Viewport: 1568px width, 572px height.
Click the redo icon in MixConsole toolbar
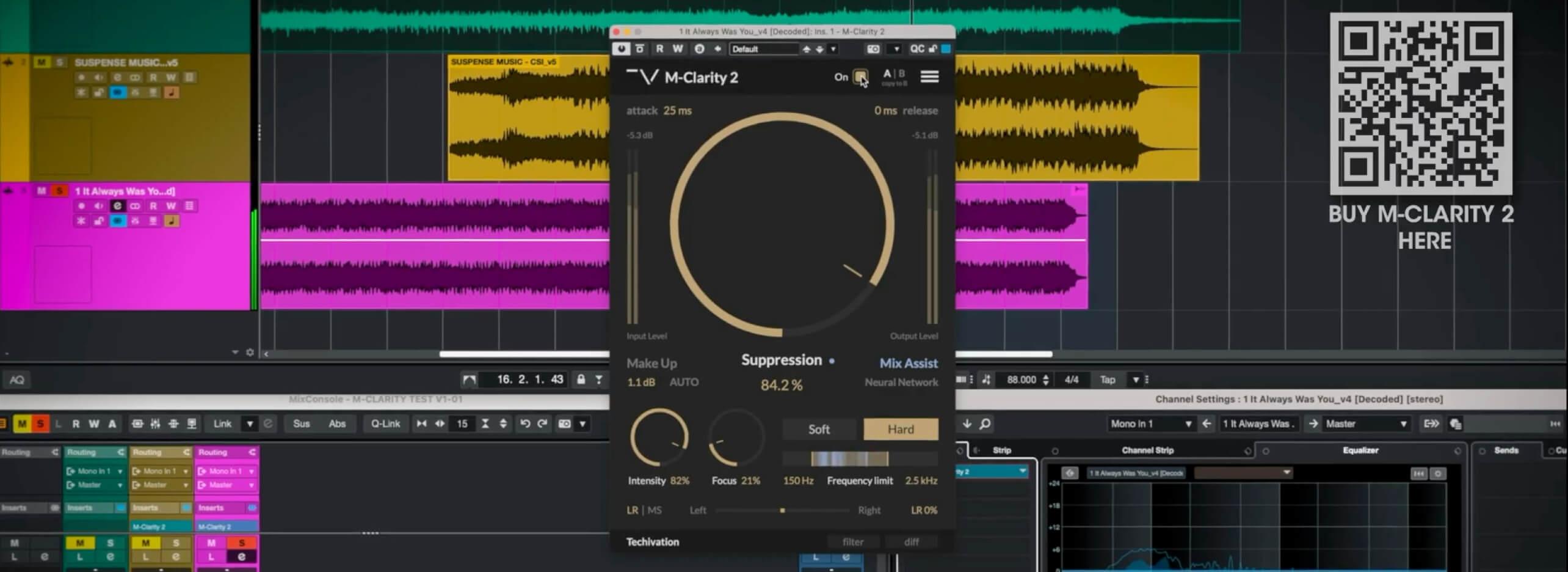(x=542, y=424)
